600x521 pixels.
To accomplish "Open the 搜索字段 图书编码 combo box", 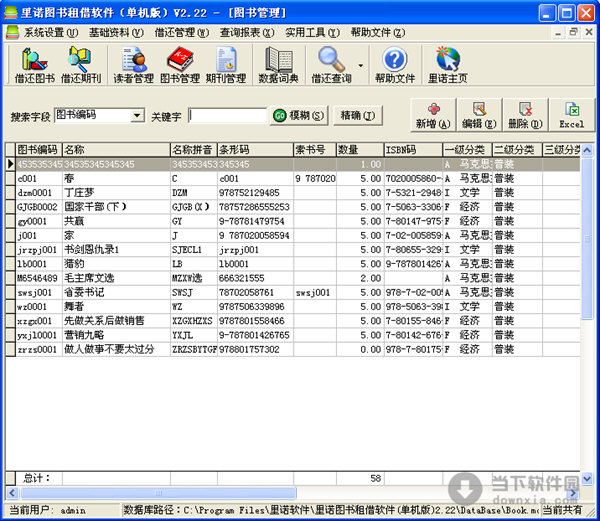I will click(x=99, y=115).
